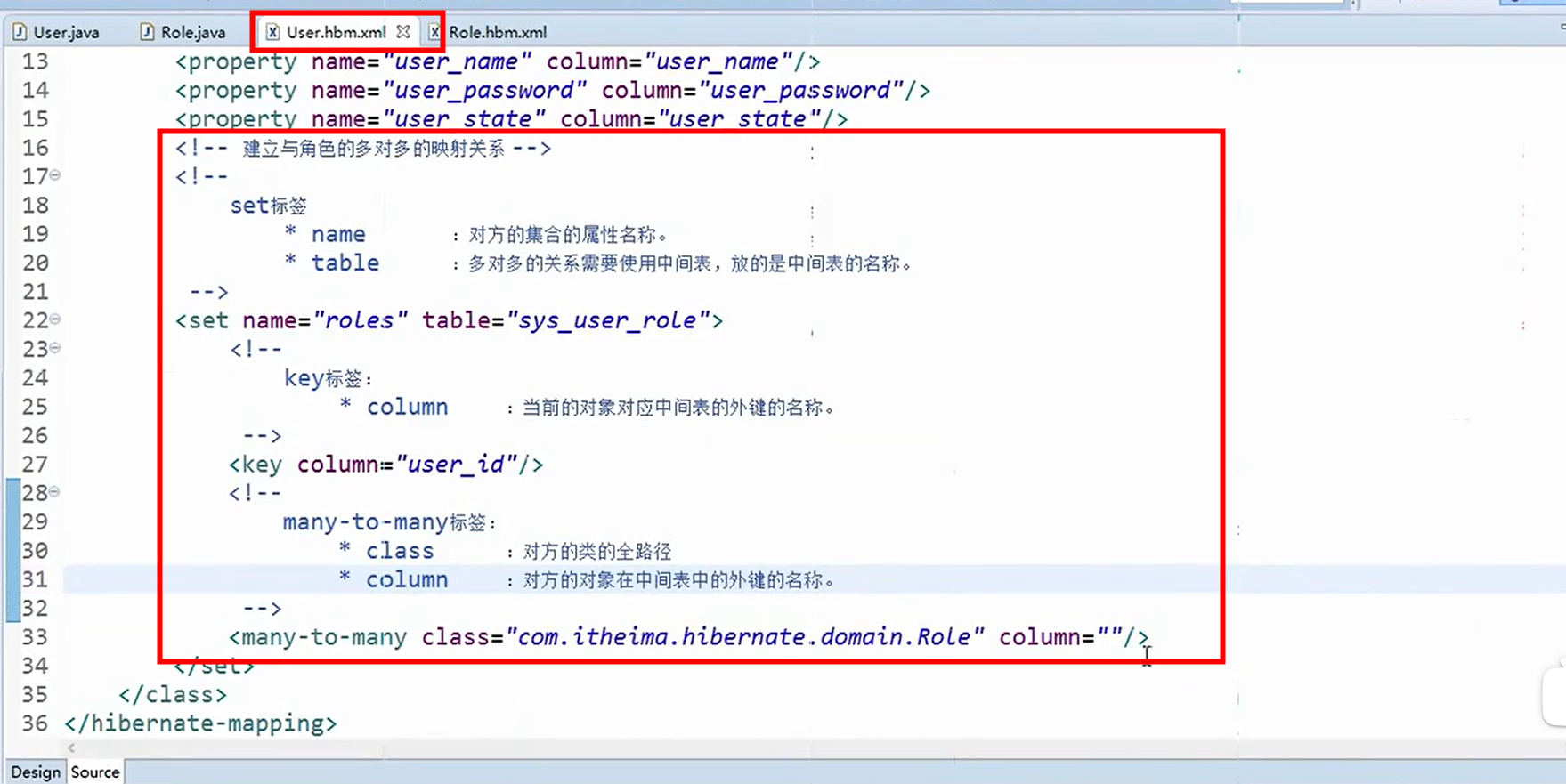
Task: Click the roles value in set tag
Action: point(359,320)
